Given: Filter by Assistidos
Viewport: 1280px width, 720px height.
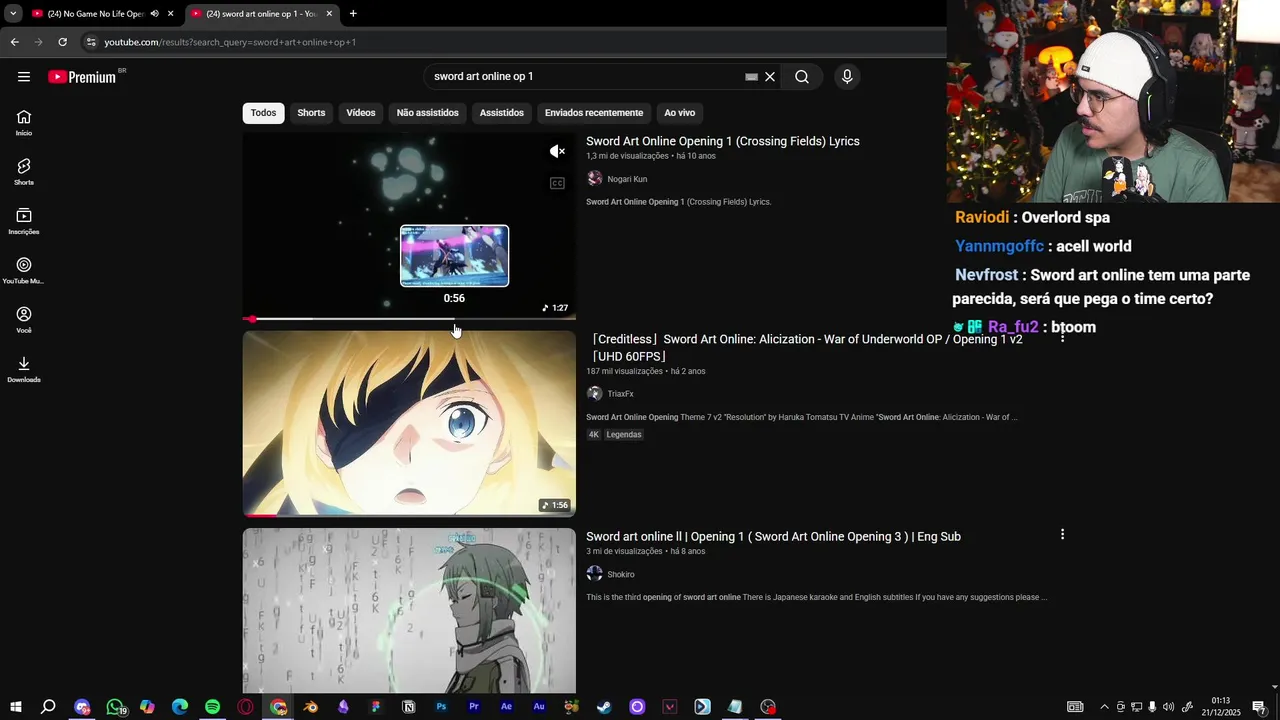Looking at the screenshot, I should coord(502,113).
